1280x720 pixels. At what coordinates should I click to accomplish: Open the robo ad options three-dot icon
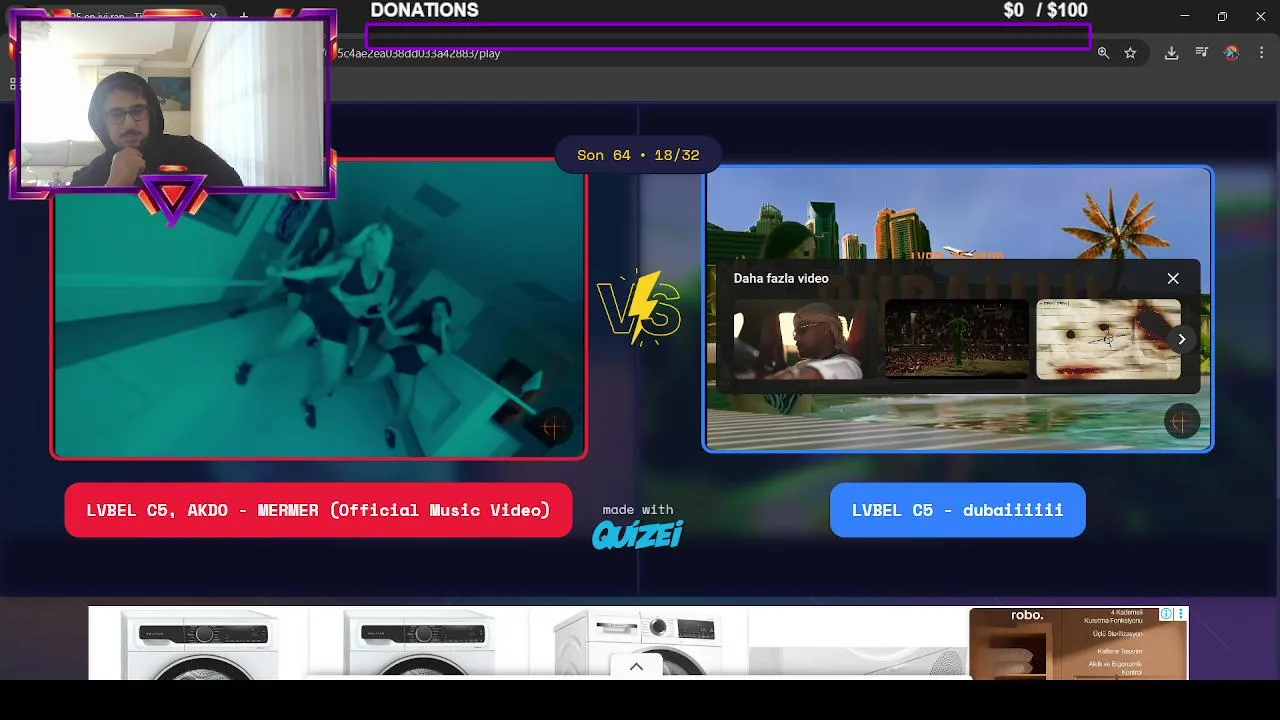(x=1181, y=614)
